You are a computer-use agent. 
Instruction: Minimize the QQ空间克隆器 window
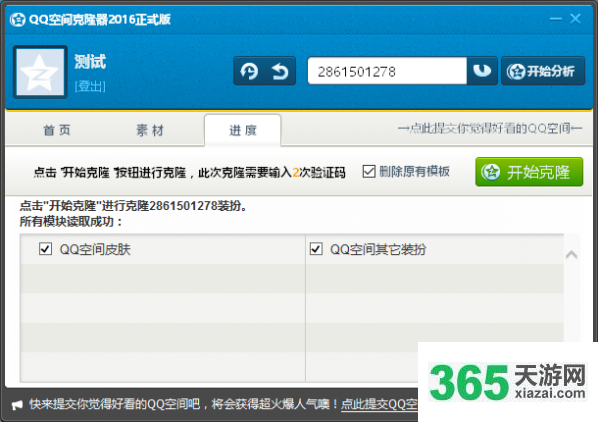[x=556, y=19]
